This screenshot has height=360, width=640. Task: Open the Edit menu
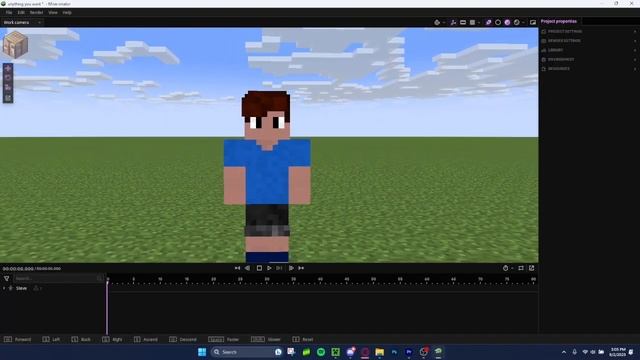point(21,13)
